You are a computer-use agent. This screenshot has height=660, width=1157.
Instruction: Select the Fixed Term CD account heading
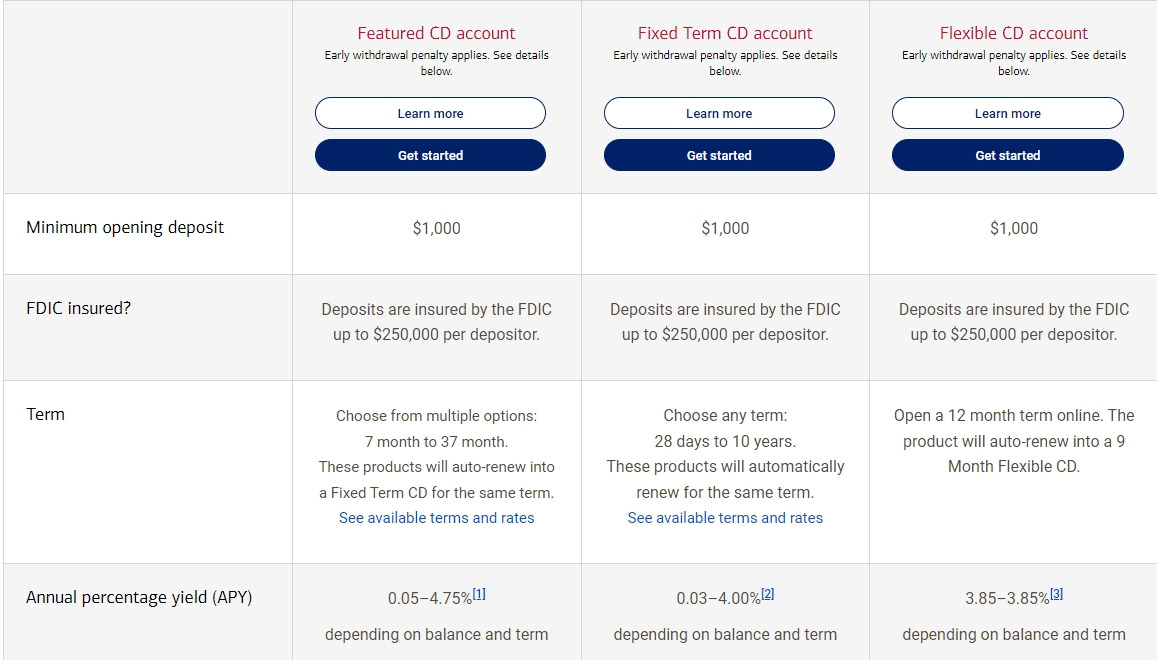pos(725,33)
